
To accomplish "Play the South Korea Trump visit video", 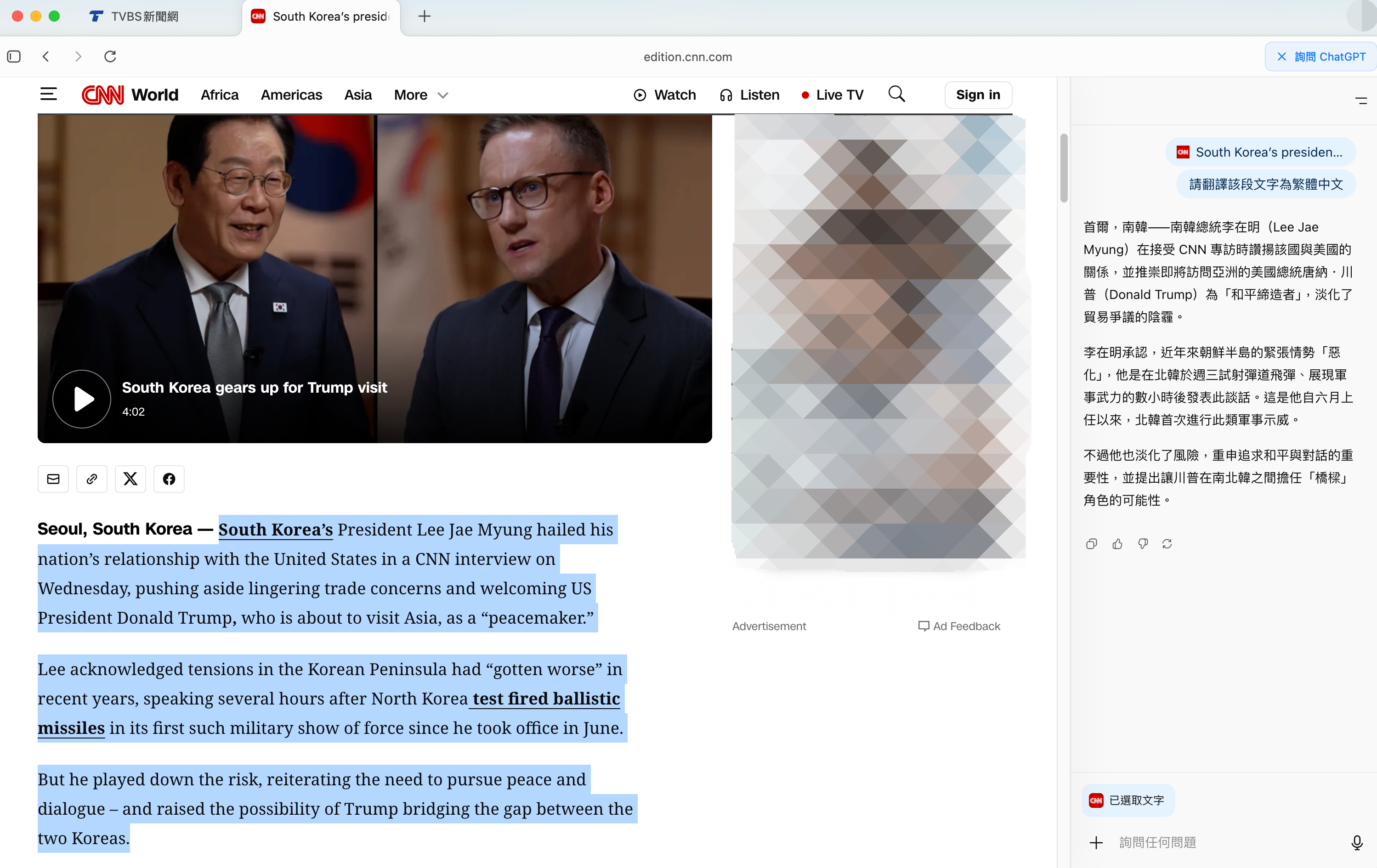I will point(81,399).
